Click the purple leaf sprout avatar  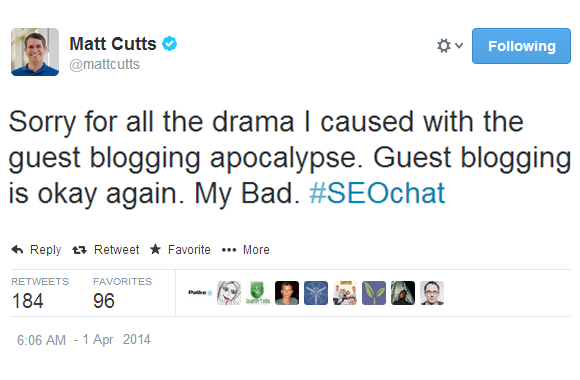tap(374, 293)
